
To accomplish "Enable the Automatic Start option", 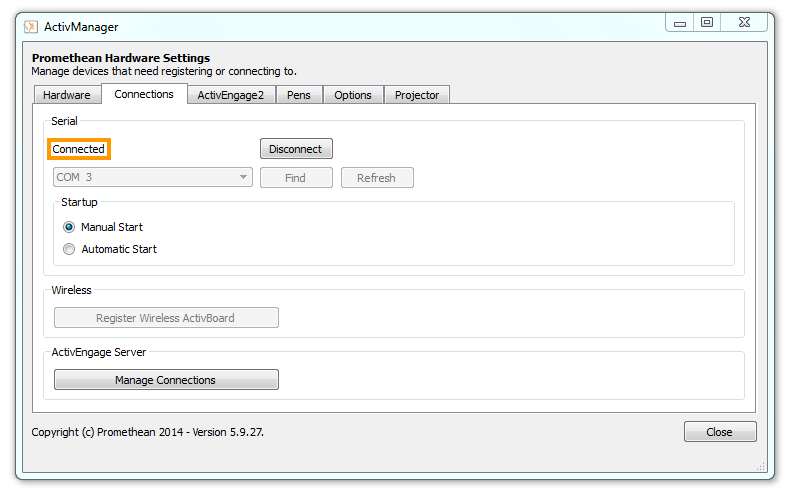I will 69,249.
